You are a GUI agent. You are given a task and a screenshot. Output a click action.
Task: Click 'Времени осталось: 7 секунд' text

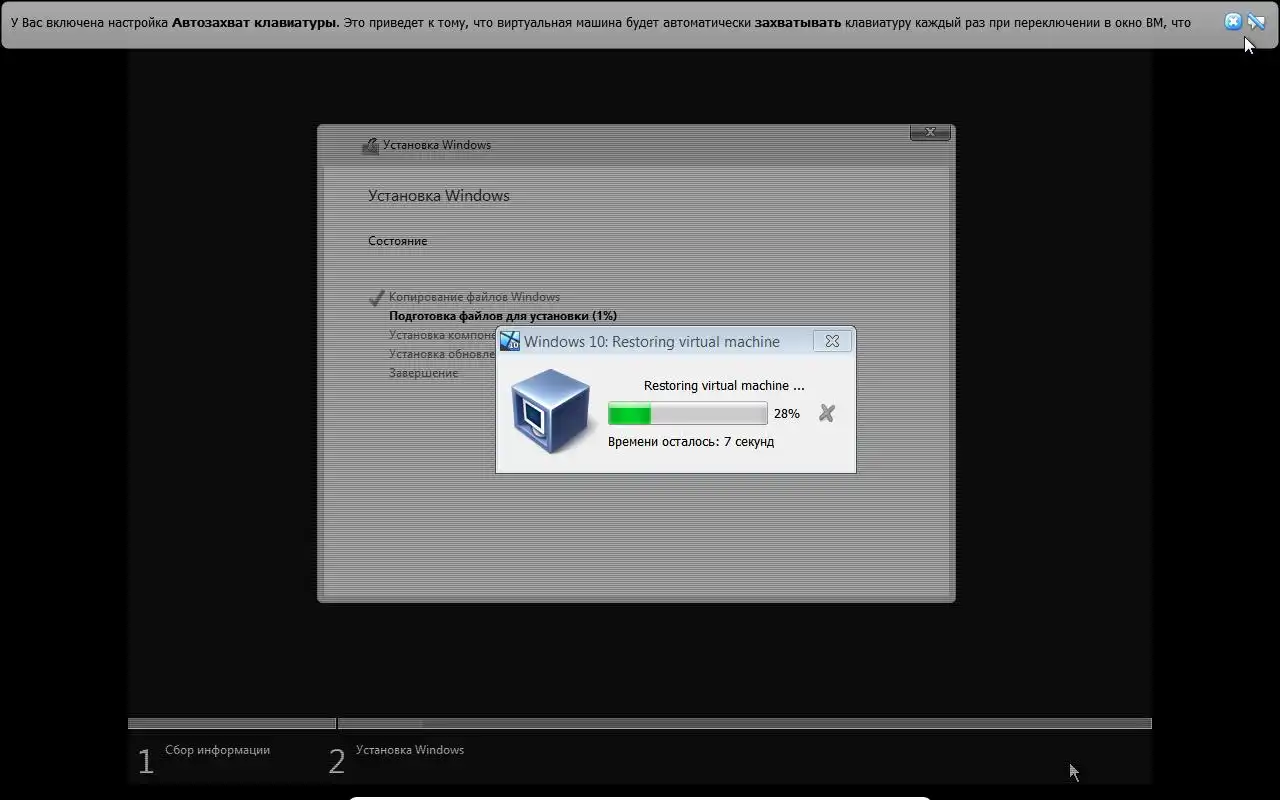691,441
